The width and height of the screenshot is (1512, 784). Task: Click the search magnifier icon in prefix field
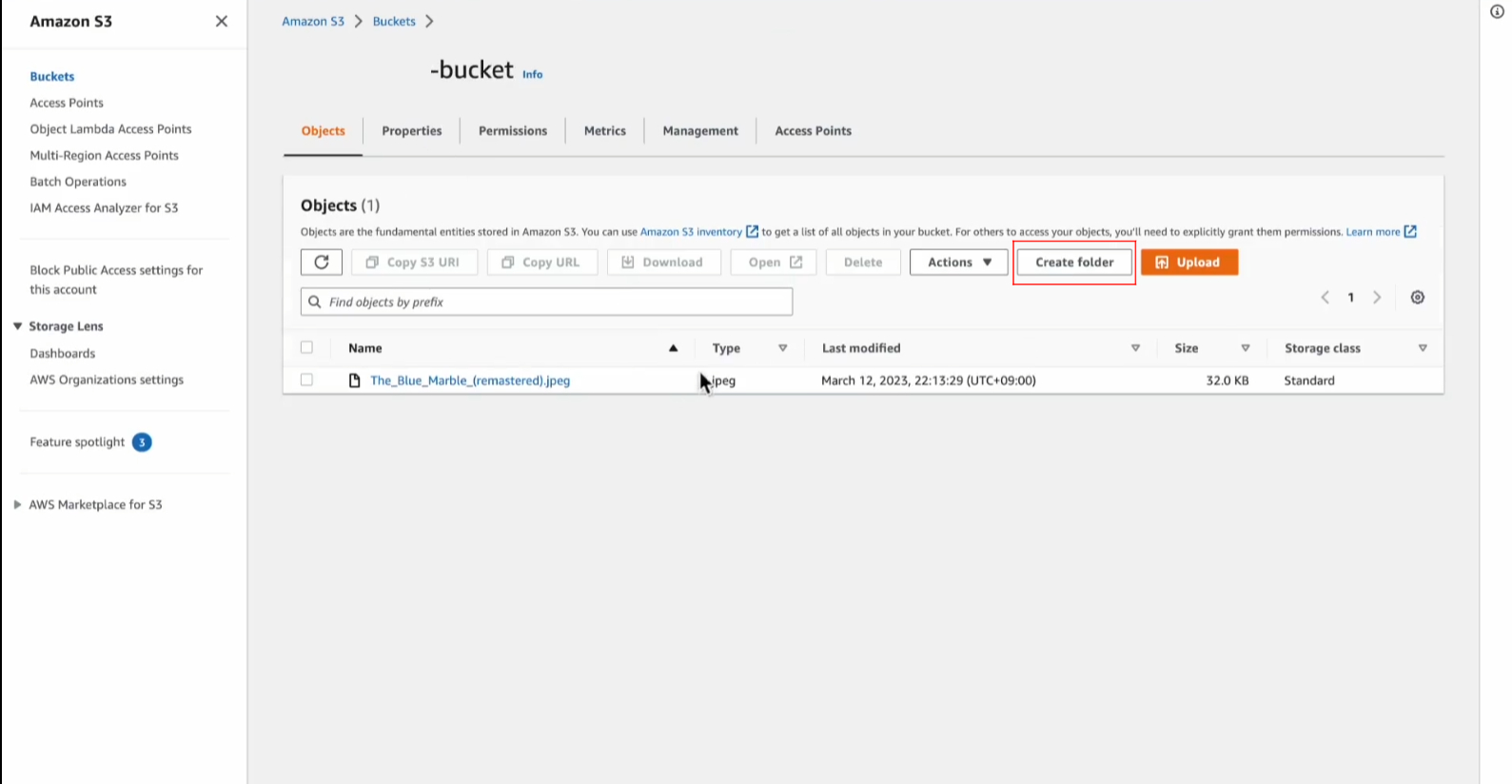click(315, 302)
